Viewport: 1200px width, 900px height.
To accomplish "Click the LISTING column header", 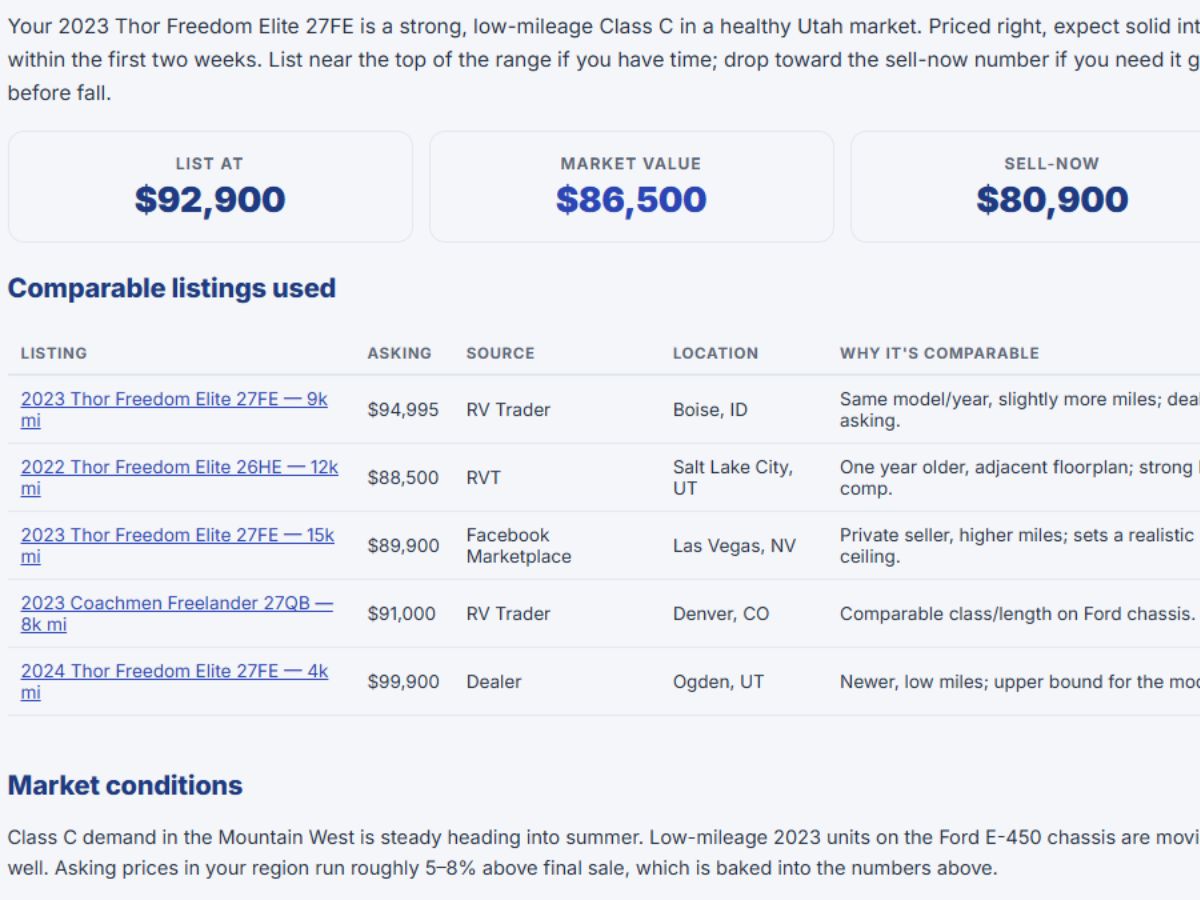I will pos(54,353).
